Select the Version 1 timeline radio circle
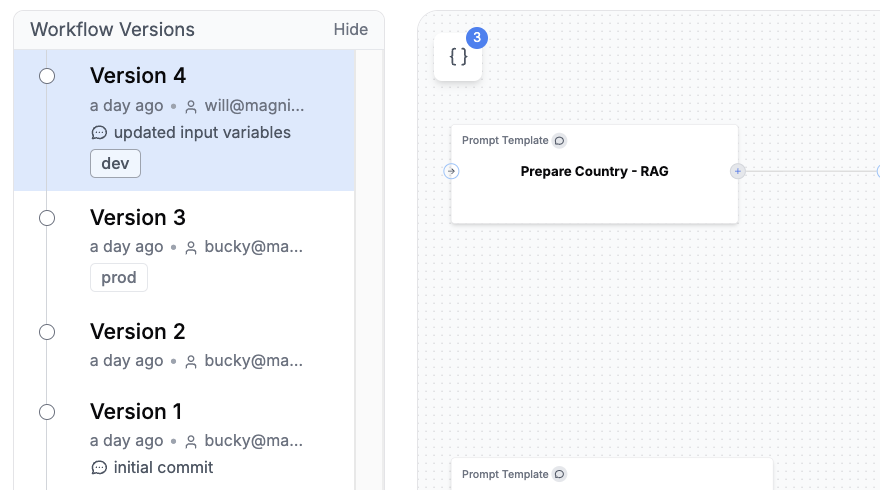Screen dimensions: 880x490 pyautogui.click(x=47, y=413)
